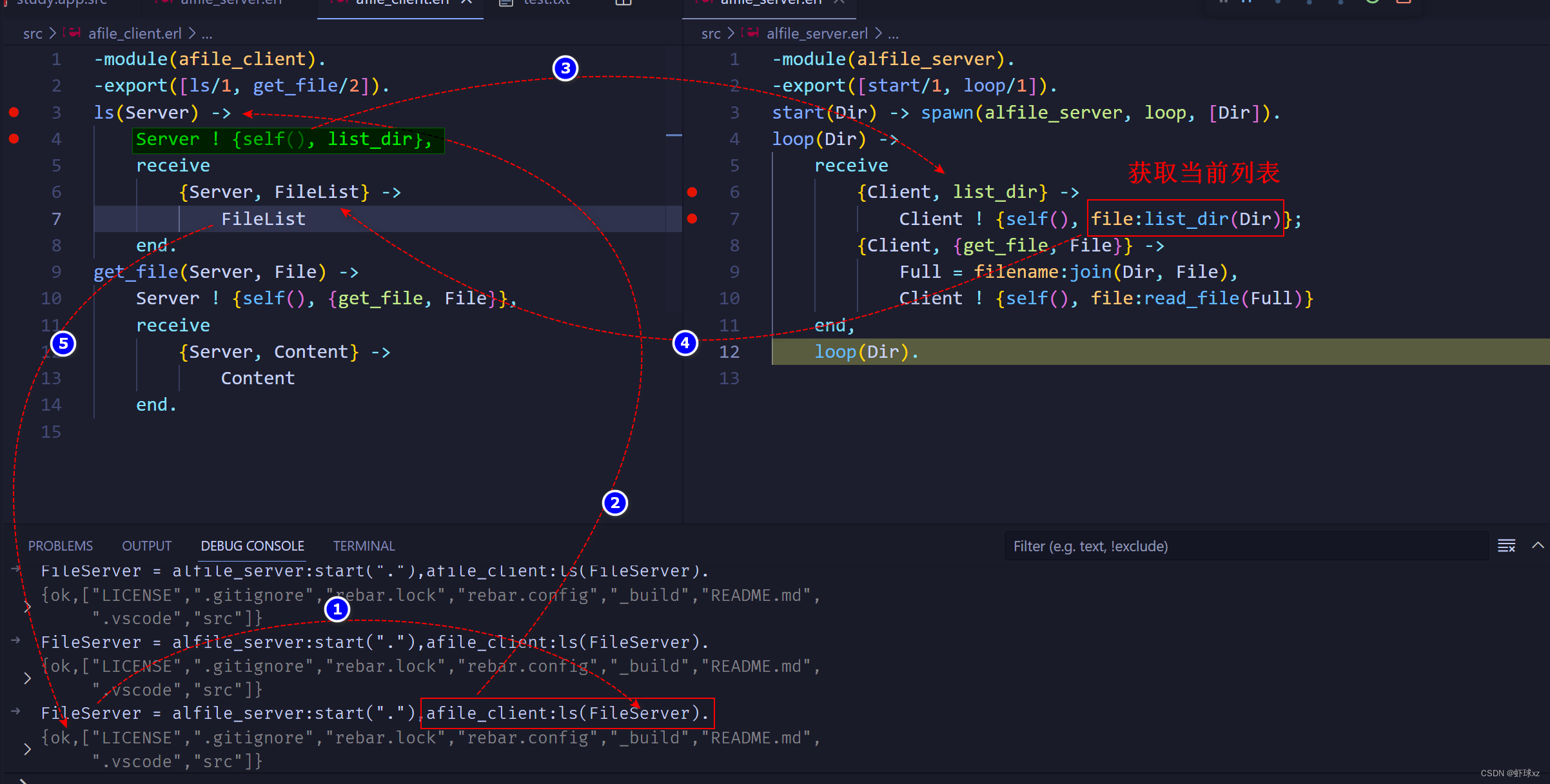Click line number 9 in afile_client.erl gutter

56,272
